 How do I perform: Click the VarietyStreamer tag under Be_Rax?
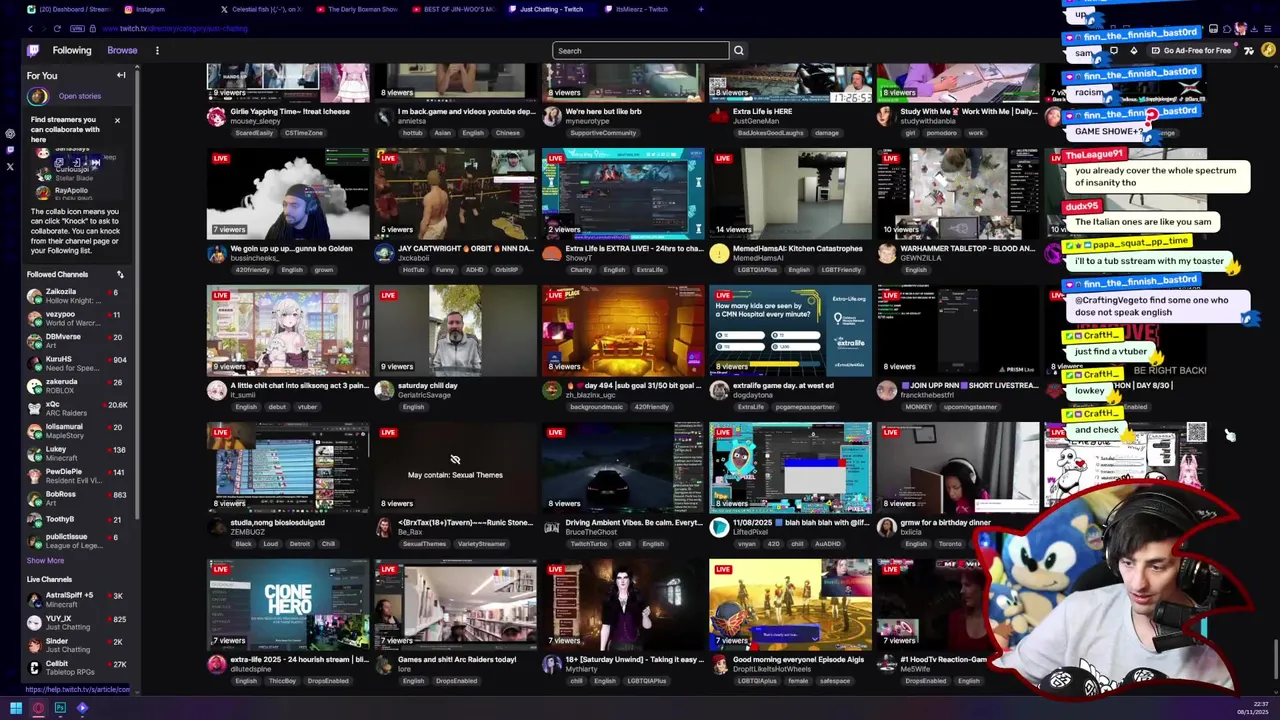[482, 544]
